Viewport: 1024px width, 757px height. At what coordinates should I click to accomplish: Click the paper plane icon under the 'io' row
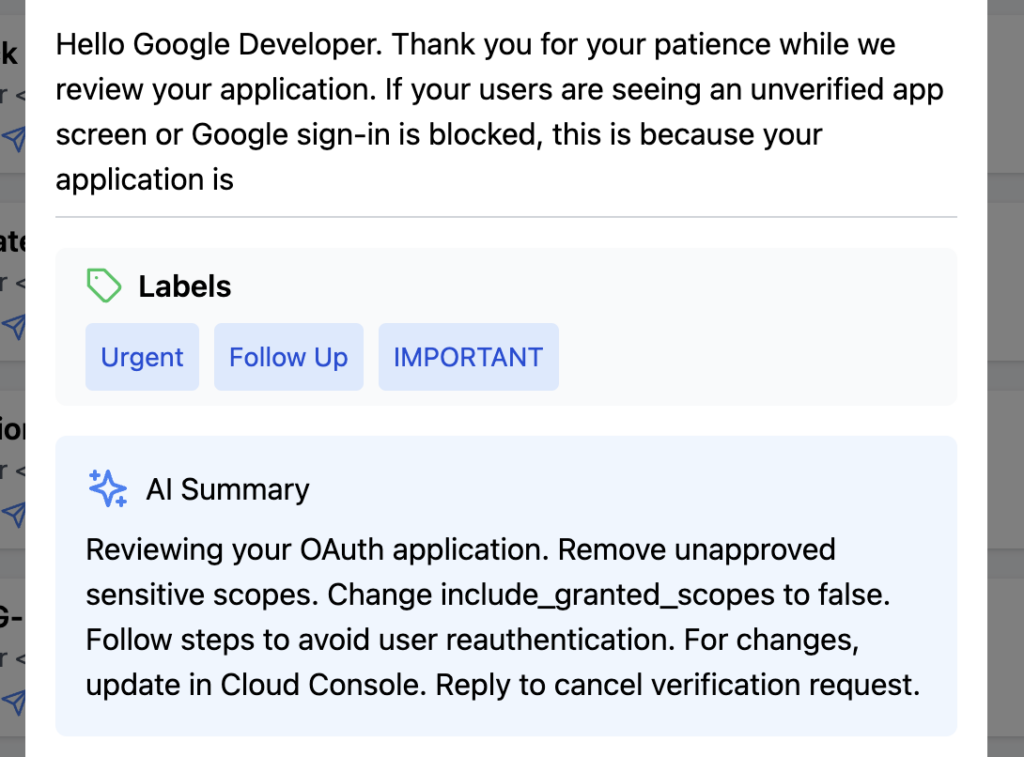tap(14, 514)
